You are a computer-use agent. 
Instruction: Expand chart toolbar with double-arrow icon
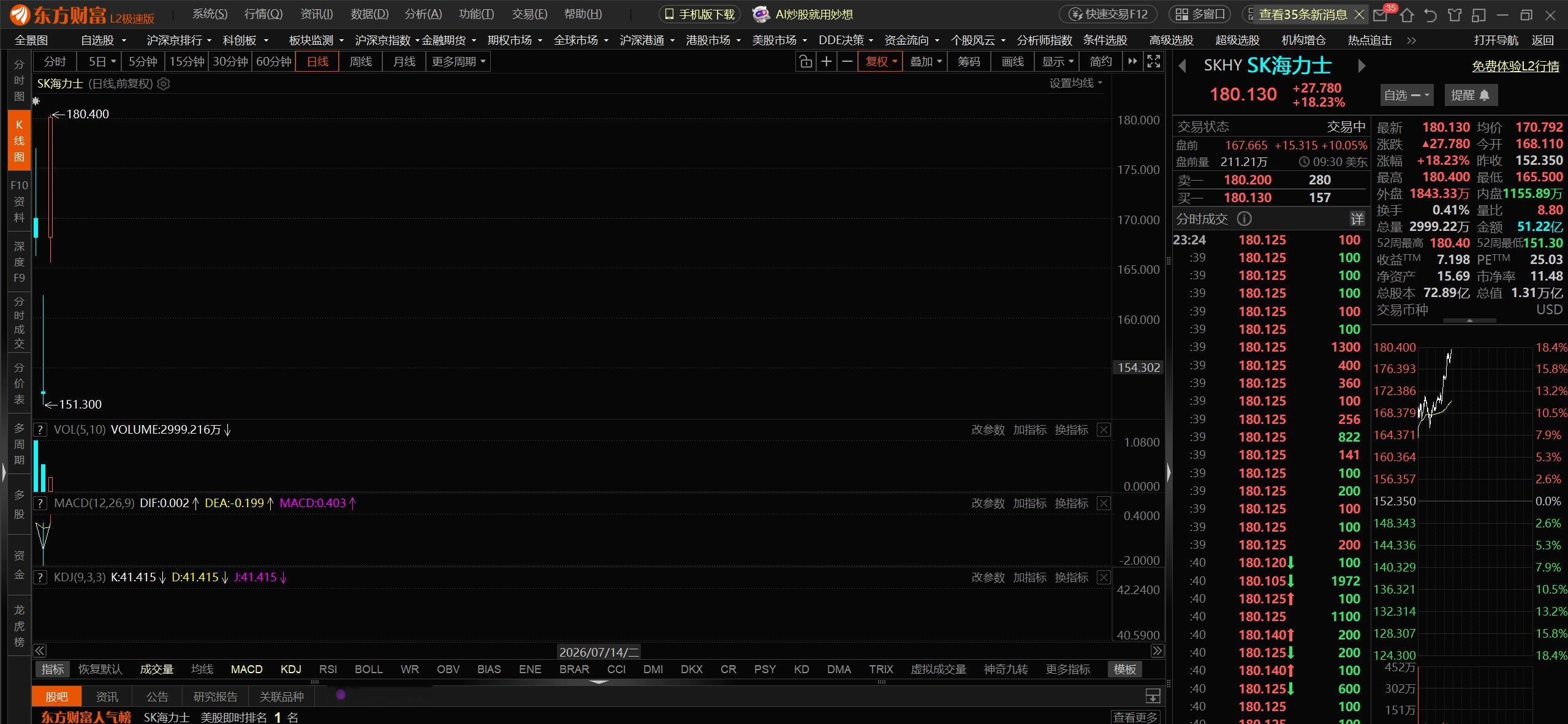pyautogui.click(x=1132, y=61)
